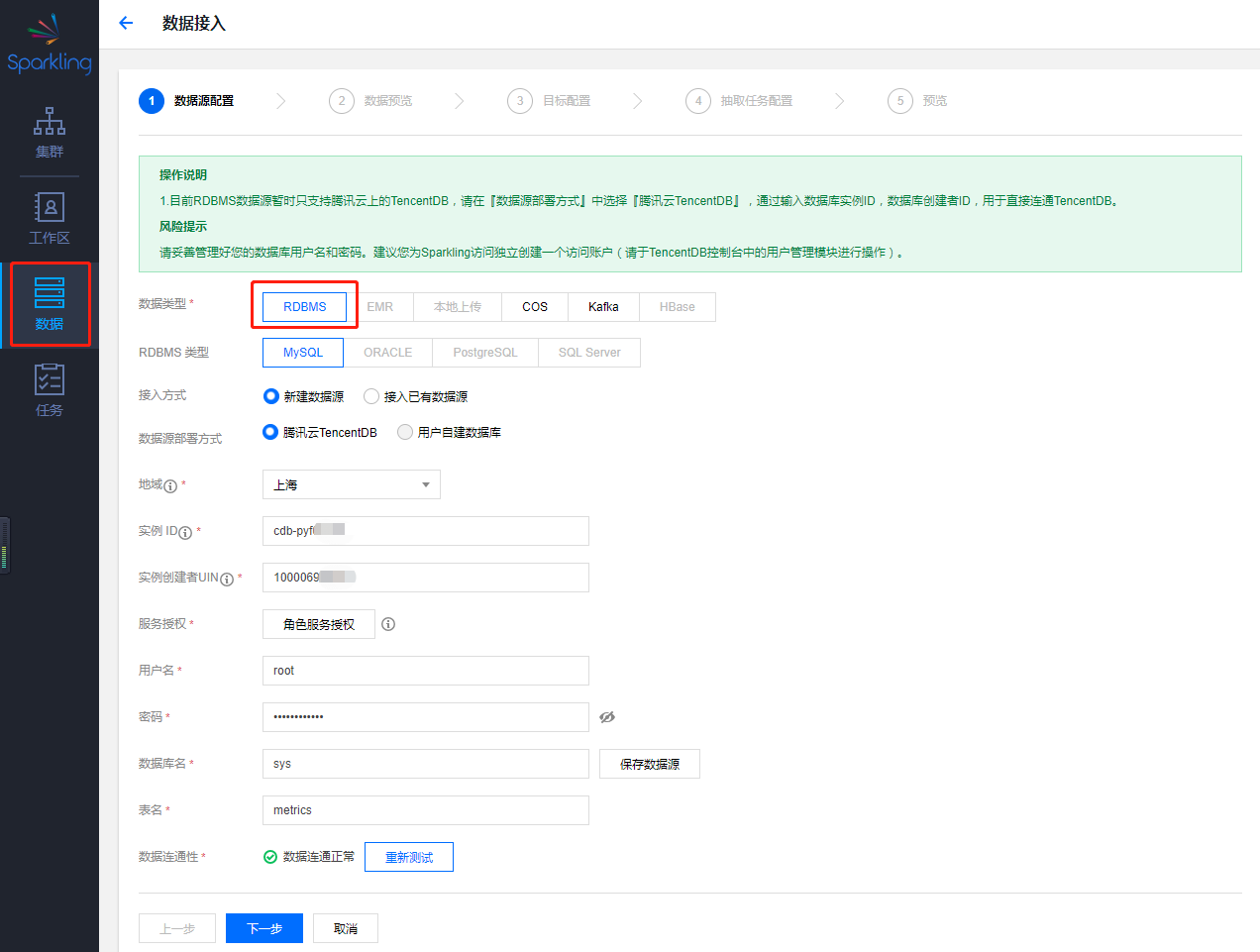Select the 新建数据源 radio option
The width and height of the screenshot is (1260, 952).
pyautogui.click(x=270, y=394)
